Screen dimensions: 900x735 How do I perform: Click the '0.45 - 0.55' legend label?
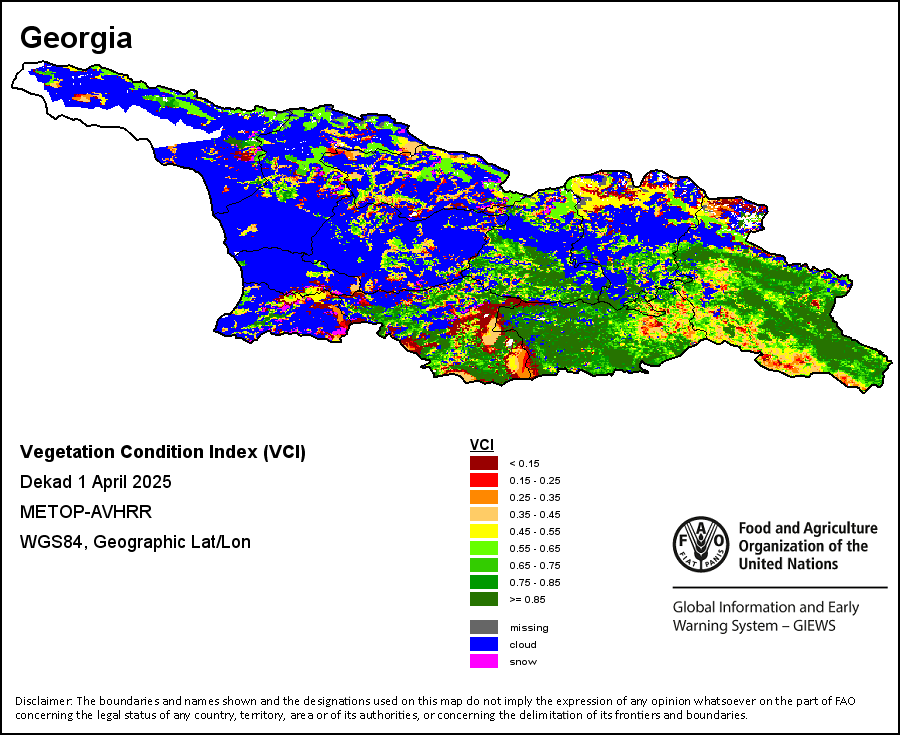[x=535, y=531]
